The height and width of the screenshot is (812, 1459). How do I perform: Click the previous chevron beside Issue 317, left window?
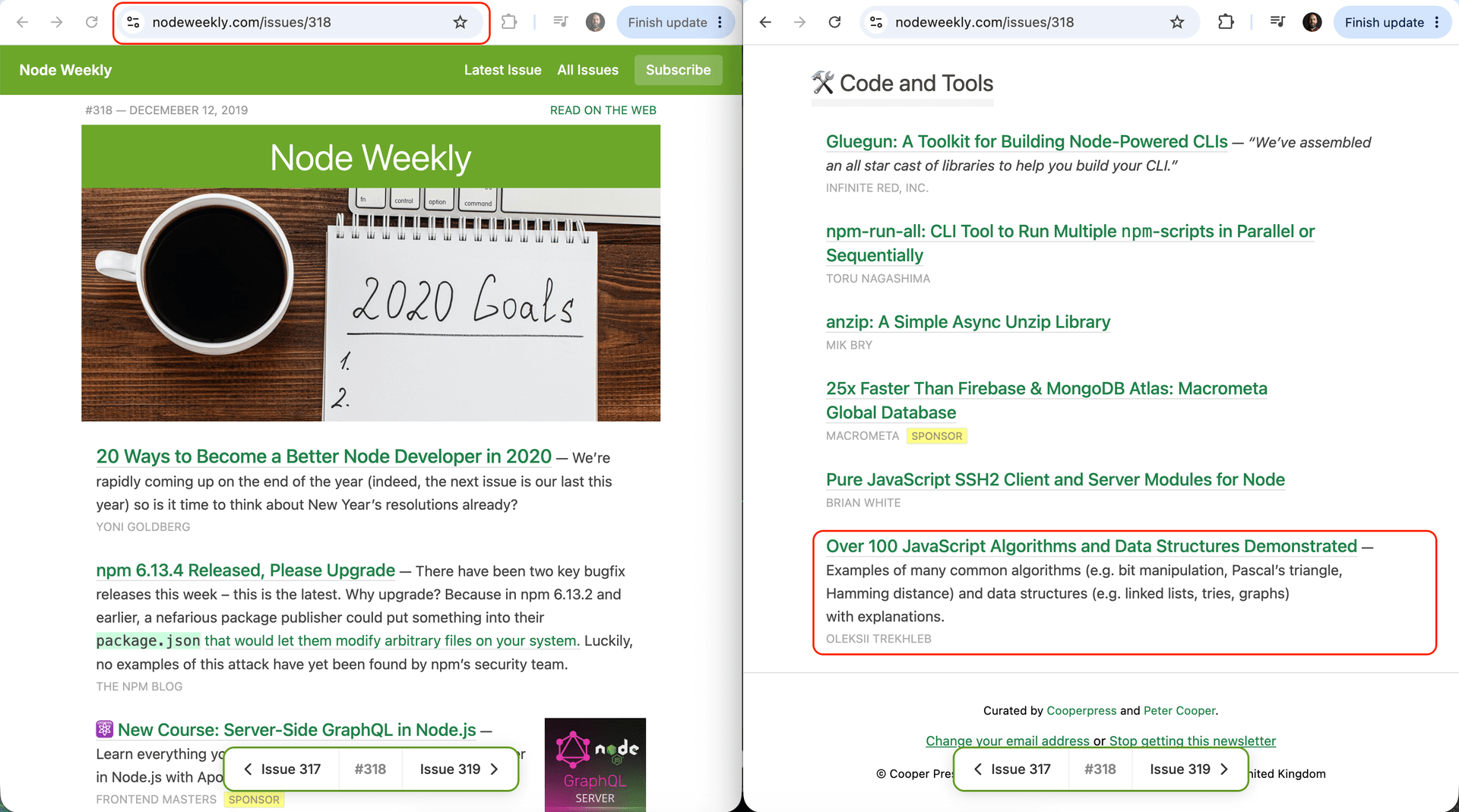[248, 769]
